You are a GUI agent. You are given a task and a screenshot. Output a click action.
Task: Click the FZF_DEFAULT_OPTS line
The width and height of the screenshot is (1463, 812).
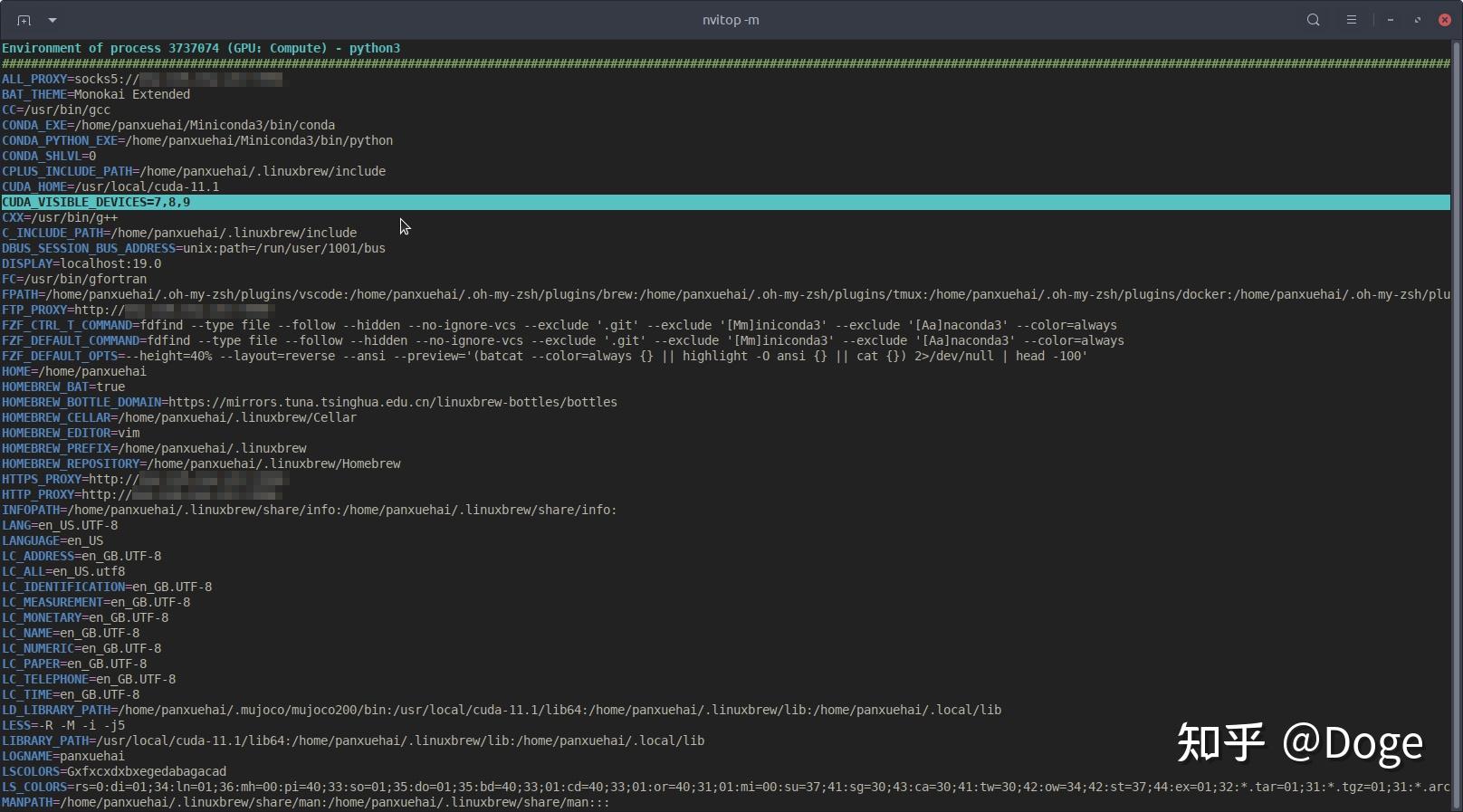[545, 356]
